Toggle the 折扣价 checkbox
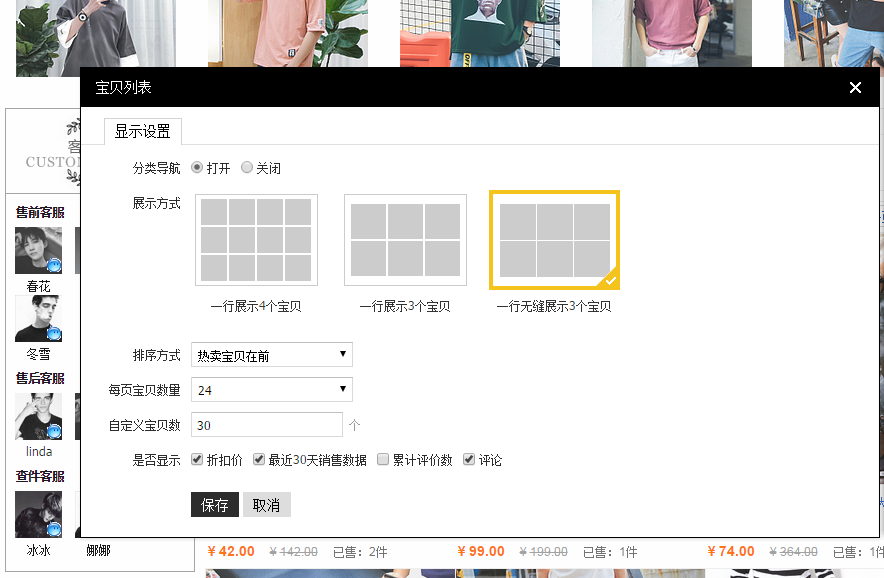The height and width of the screenshot is (578, 884). pyautogui.click(x=197, y=460)
